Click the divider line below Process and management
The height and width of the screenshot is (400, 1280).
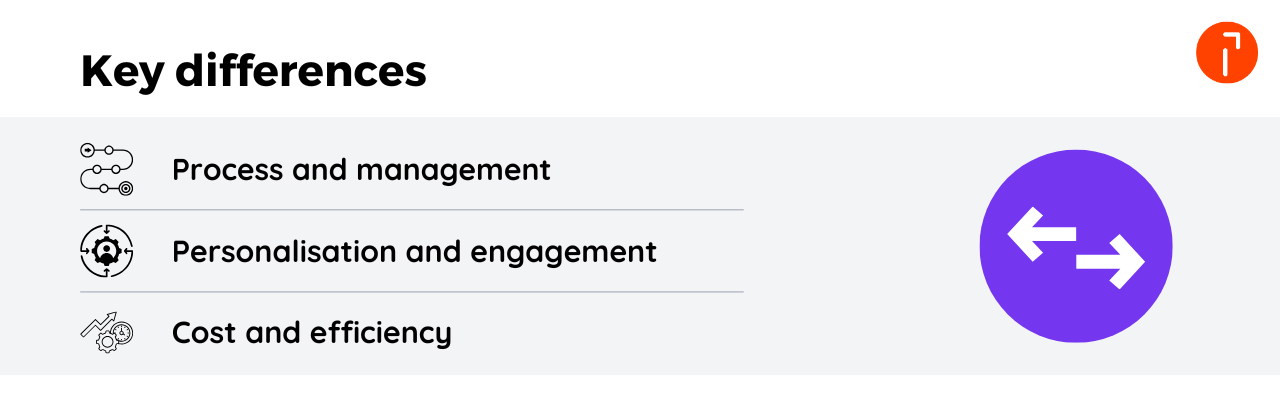pos(412,210)
